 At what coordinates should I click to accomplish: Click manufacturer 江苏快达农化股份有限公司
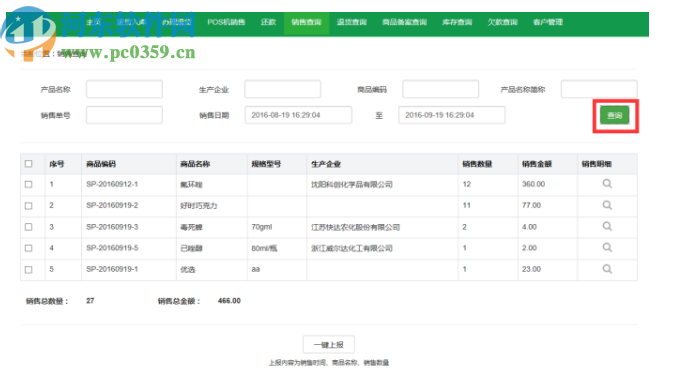[x=355, y=227]
